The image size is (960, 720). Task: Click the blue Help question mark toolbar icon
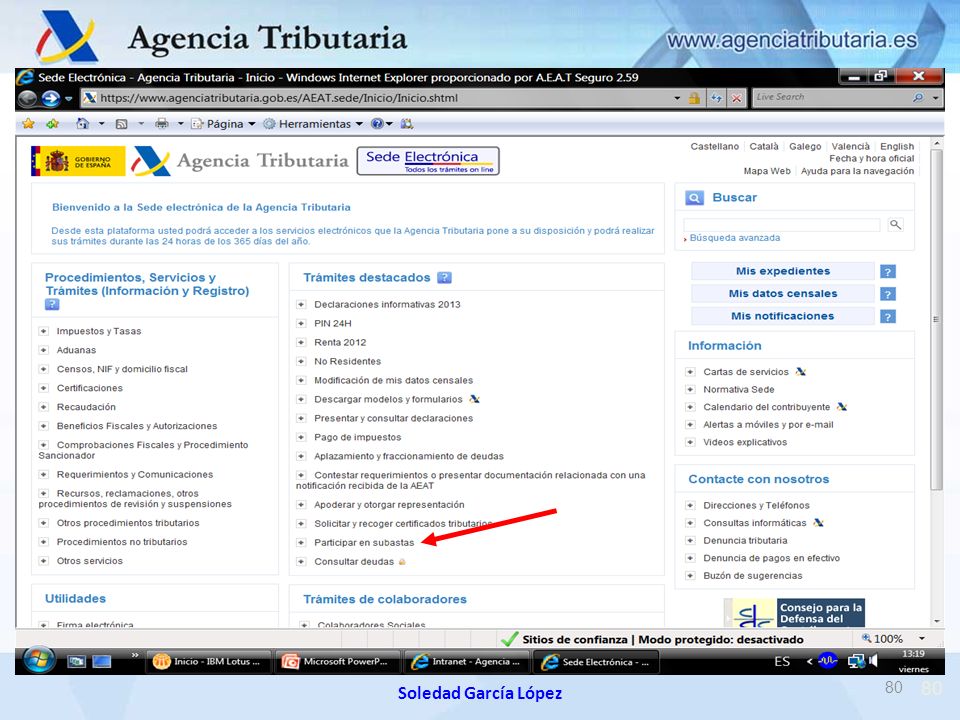pyautogui.click(x=377, y=124)
